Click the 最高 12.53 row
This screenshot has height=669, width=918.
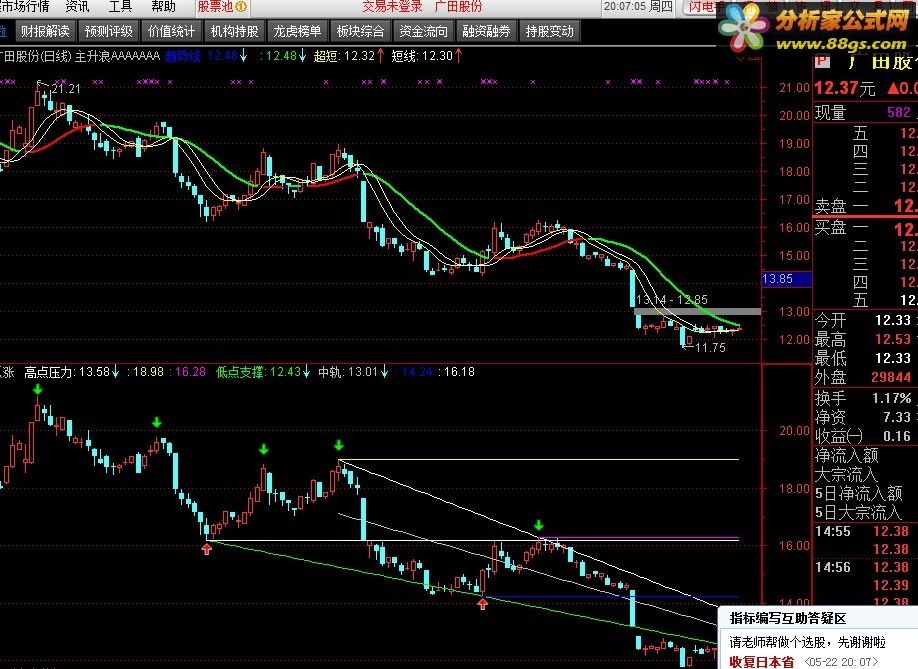pos(866,339)
